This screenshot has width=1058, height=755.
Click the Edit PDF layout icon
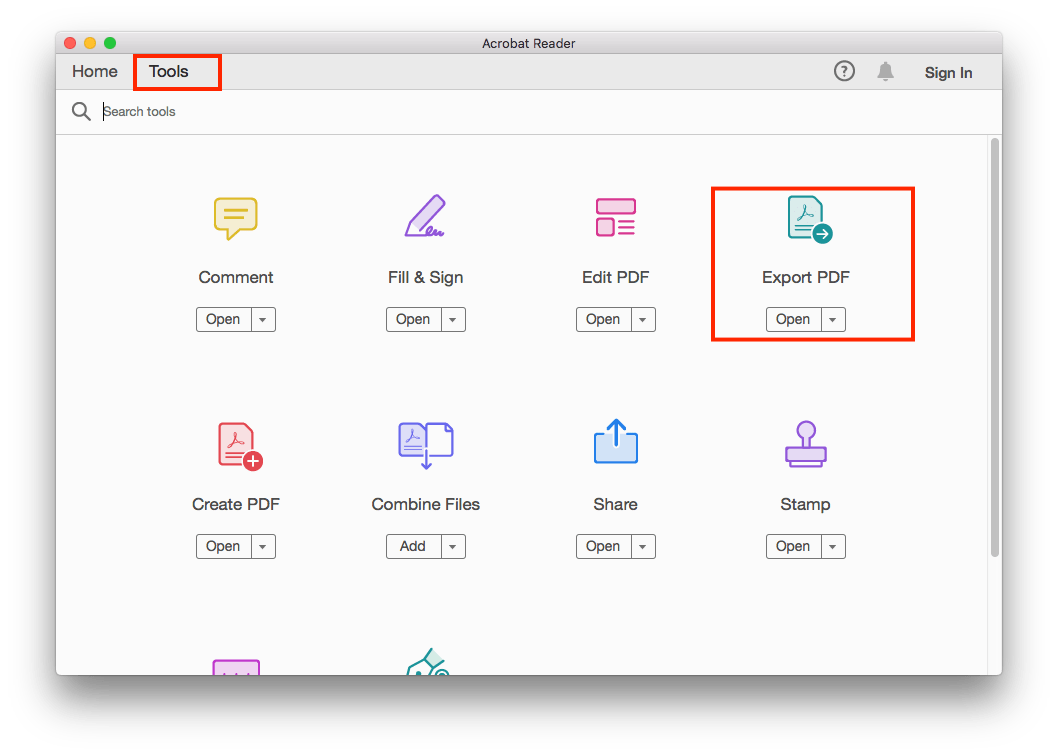[x=615, y=217]
